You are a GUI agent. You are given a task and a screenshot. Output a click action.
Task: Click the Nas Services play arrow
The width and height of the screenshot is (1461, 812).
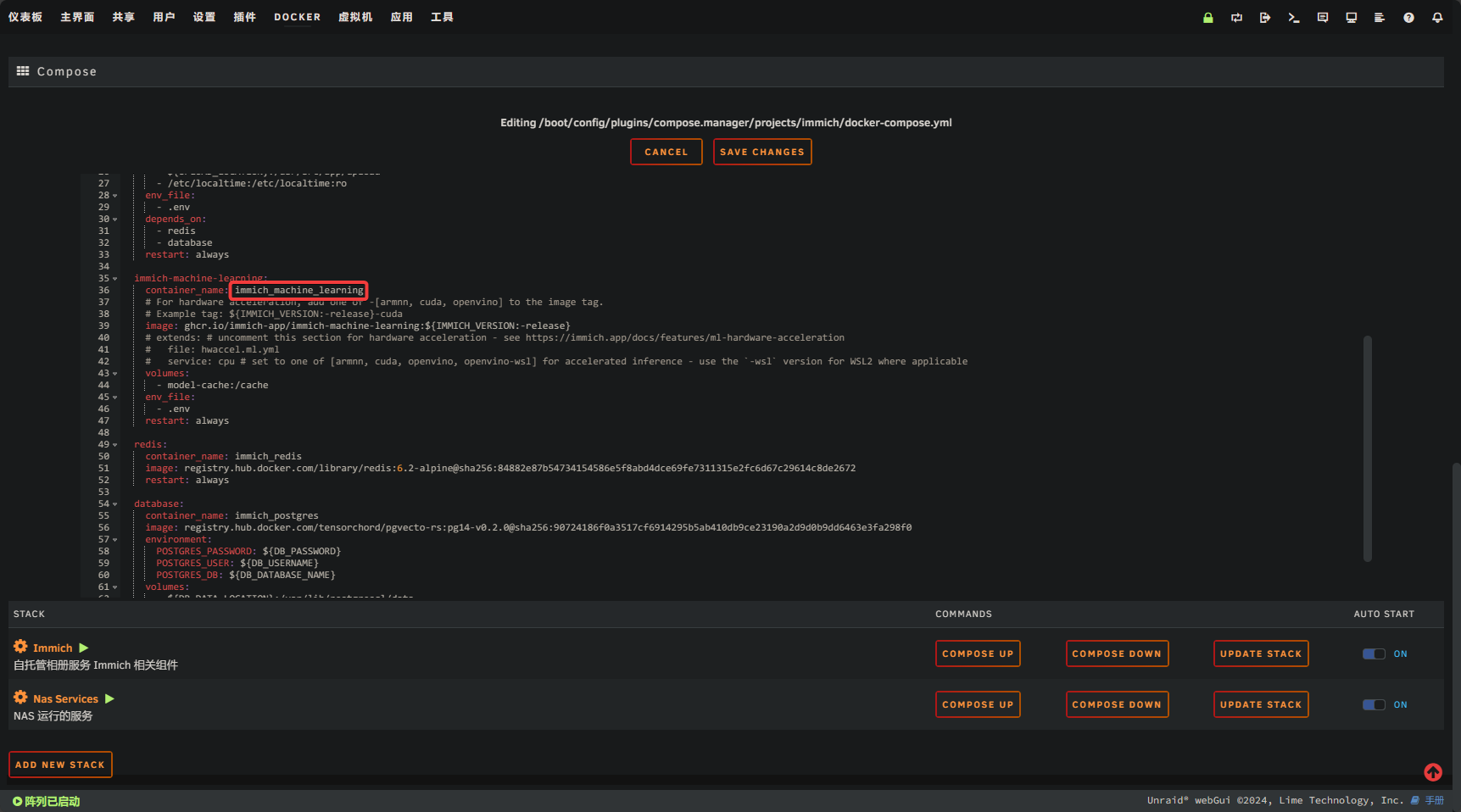coord(109,699)
